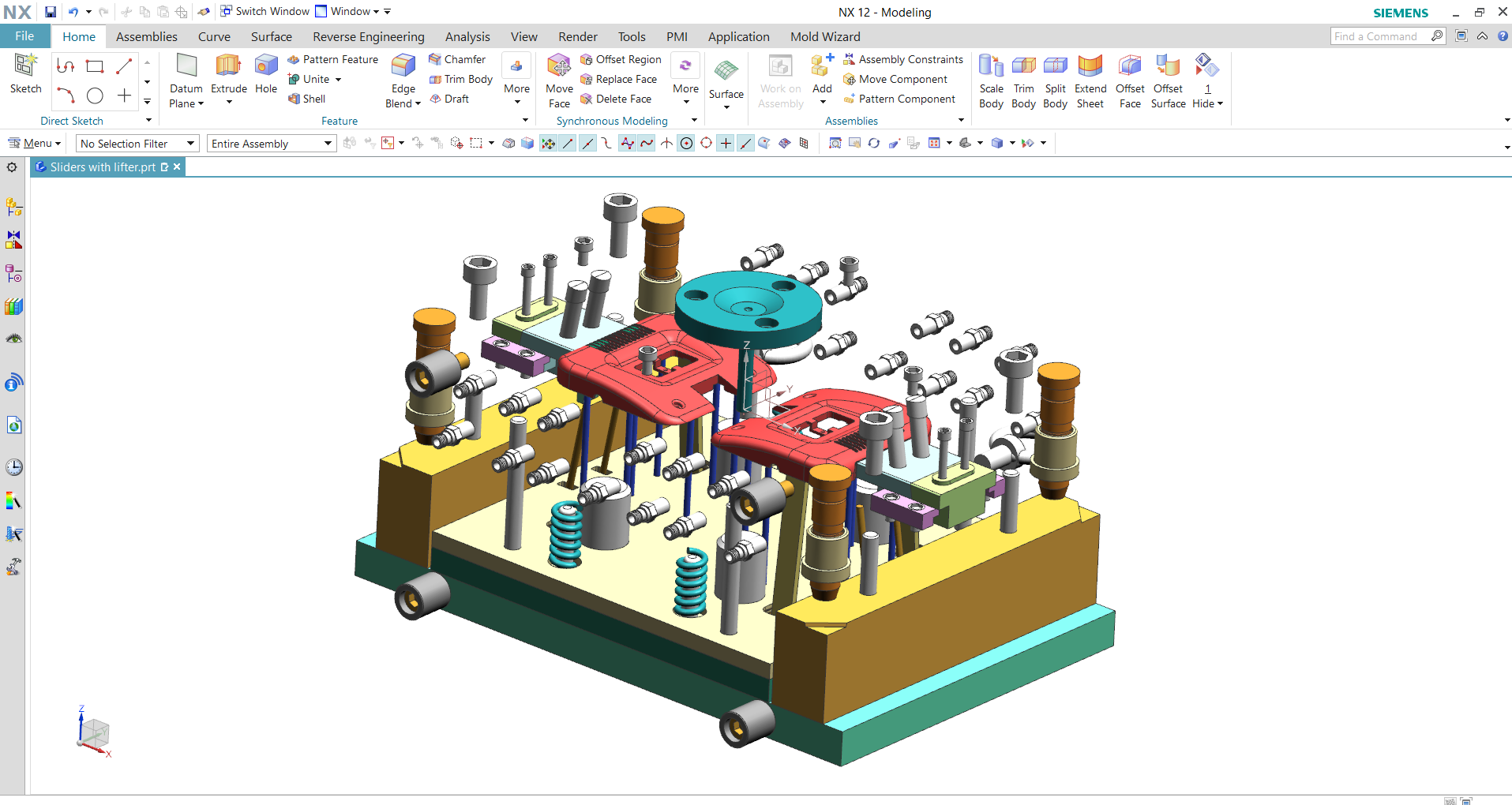Open the Assembly Navigator in the sidebar

click(x=13, y=208)
